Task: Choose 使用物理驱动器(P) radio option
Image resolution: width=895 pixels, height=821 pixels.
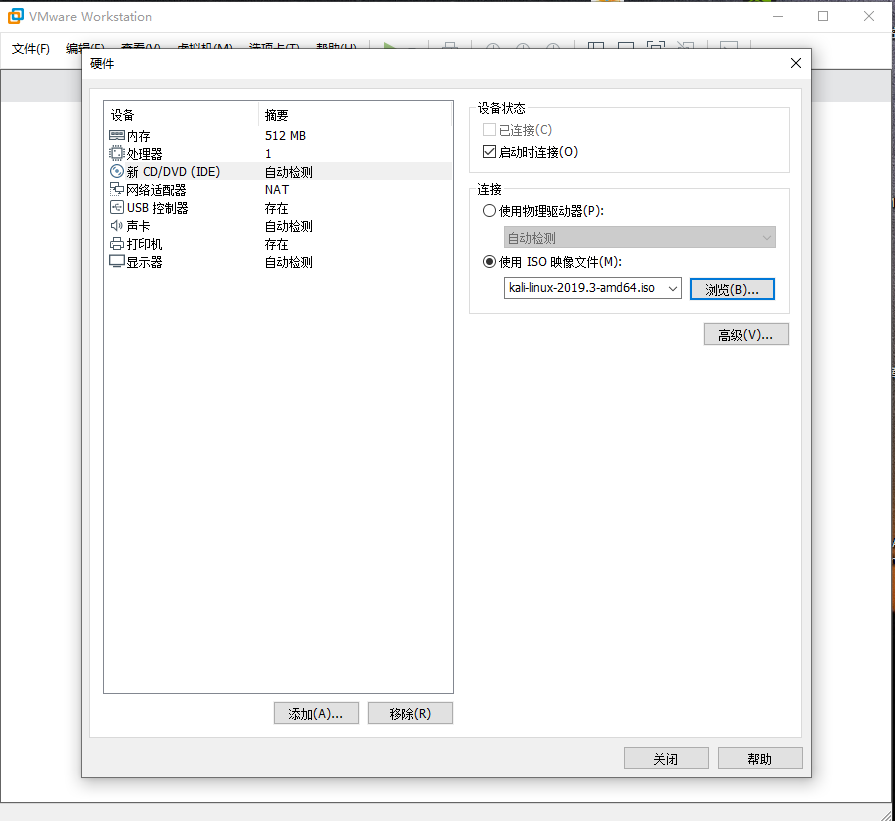Action: pyautogui.click(x=489, y=211)
